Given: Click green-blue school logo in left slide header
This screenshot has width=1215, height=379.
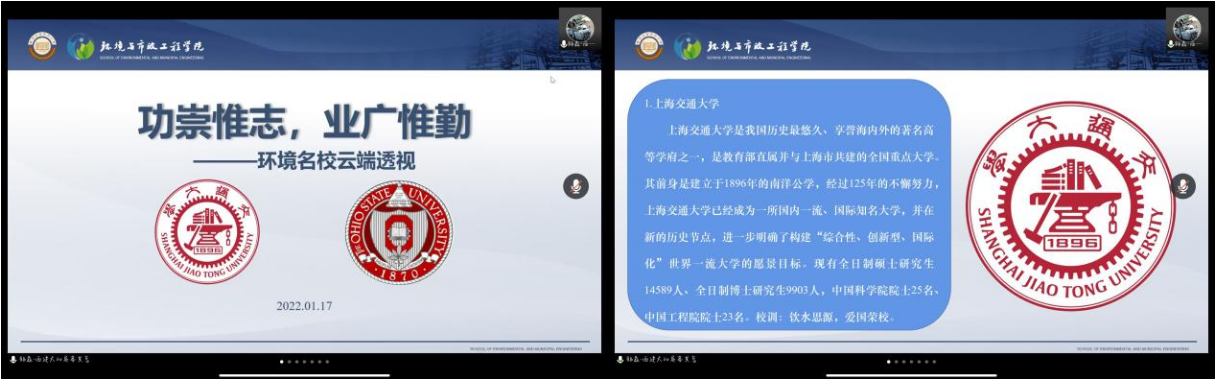Looking at the screenshot, I should tap(80, 47).
